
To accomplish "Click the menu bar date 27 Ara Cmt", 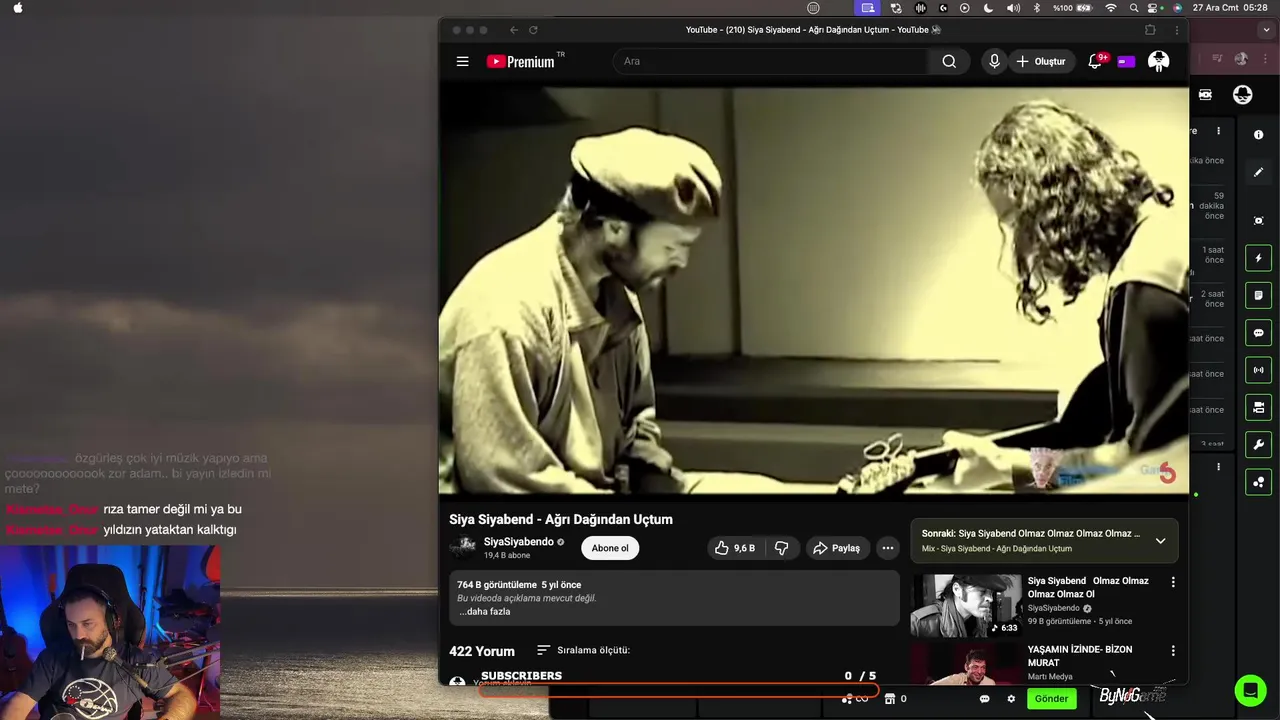I will pyautogui.click(x=1215, y=8).
